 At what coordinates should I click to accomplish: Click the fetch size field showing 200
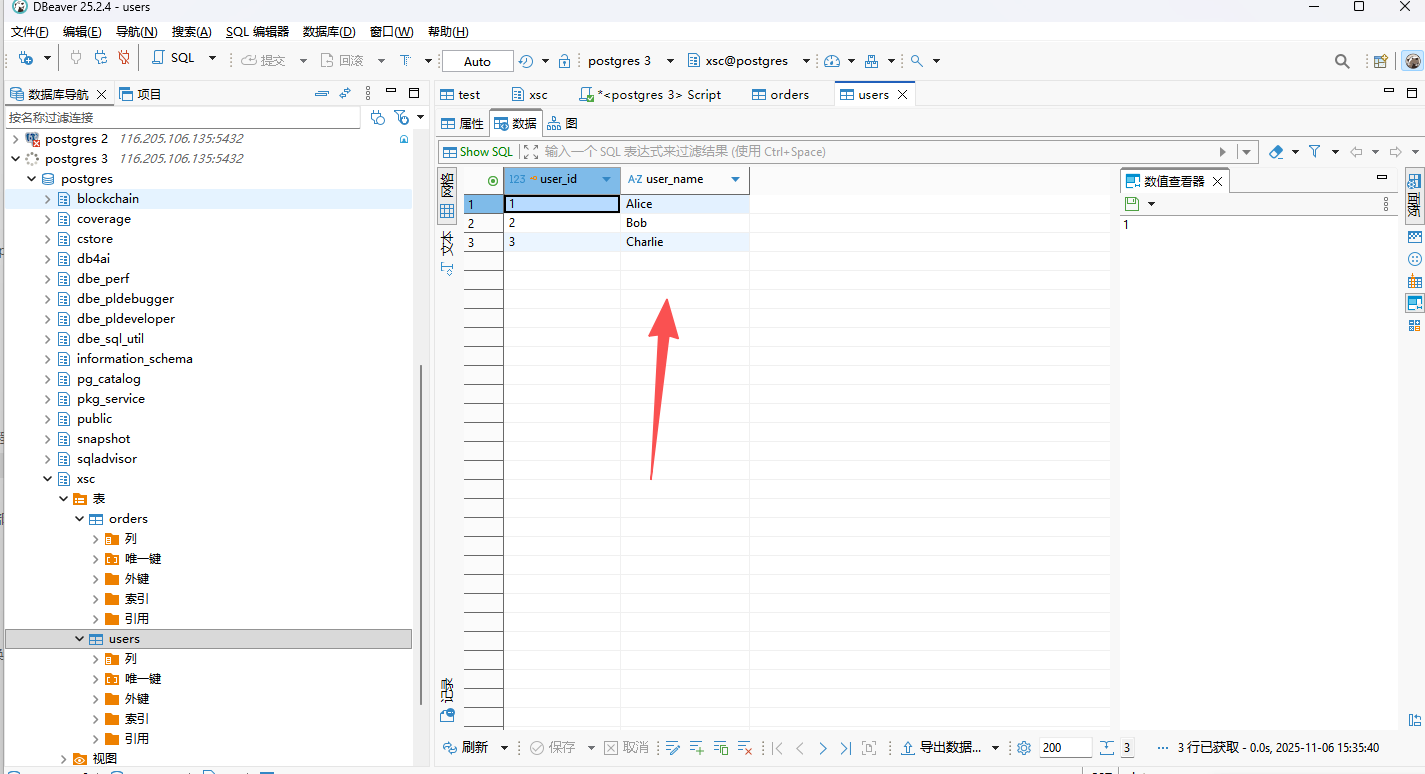coord(1064,748)
